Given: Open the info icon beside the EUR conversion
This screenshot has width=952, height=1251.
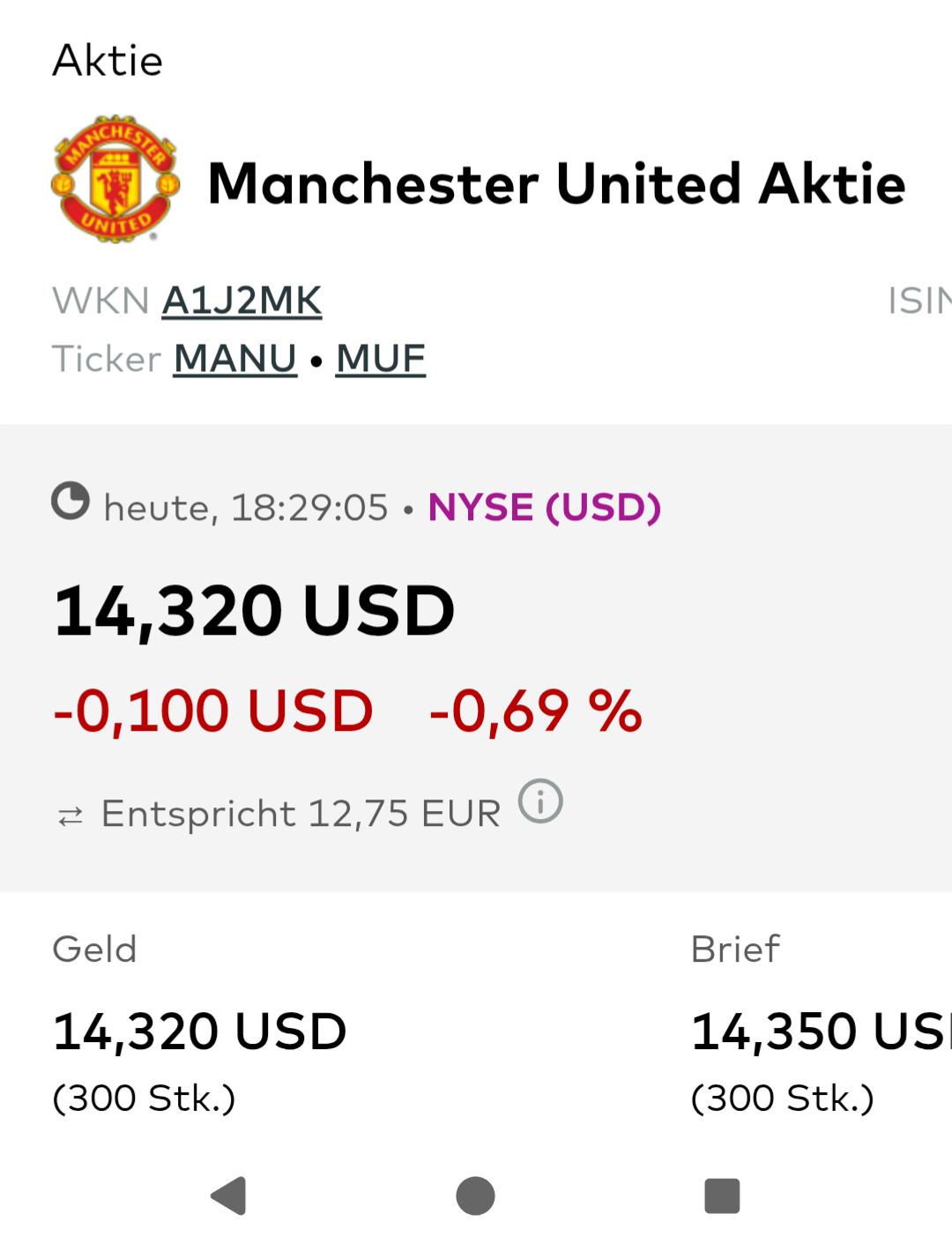Looking at the screenshot, I should click(x=540, y=801).
